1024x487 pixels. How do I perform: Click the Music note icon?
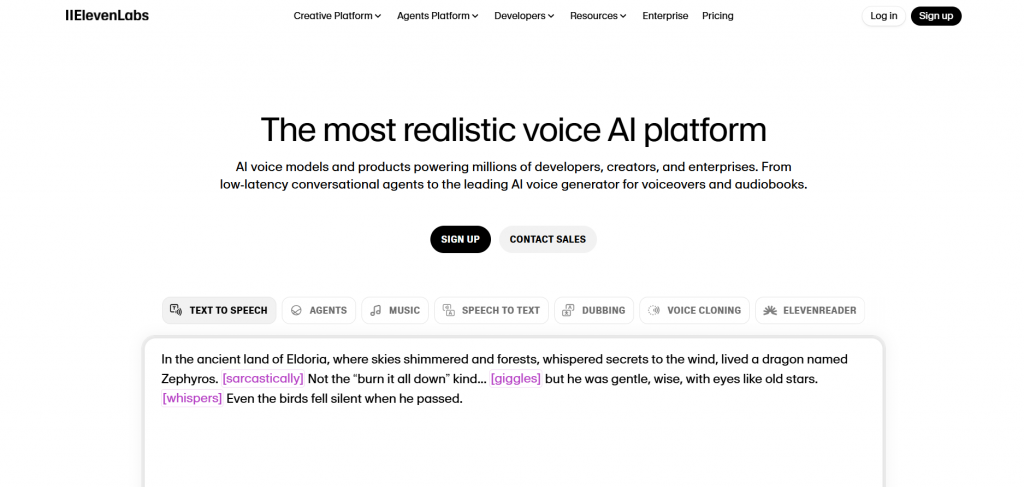(x=376, y=310)
